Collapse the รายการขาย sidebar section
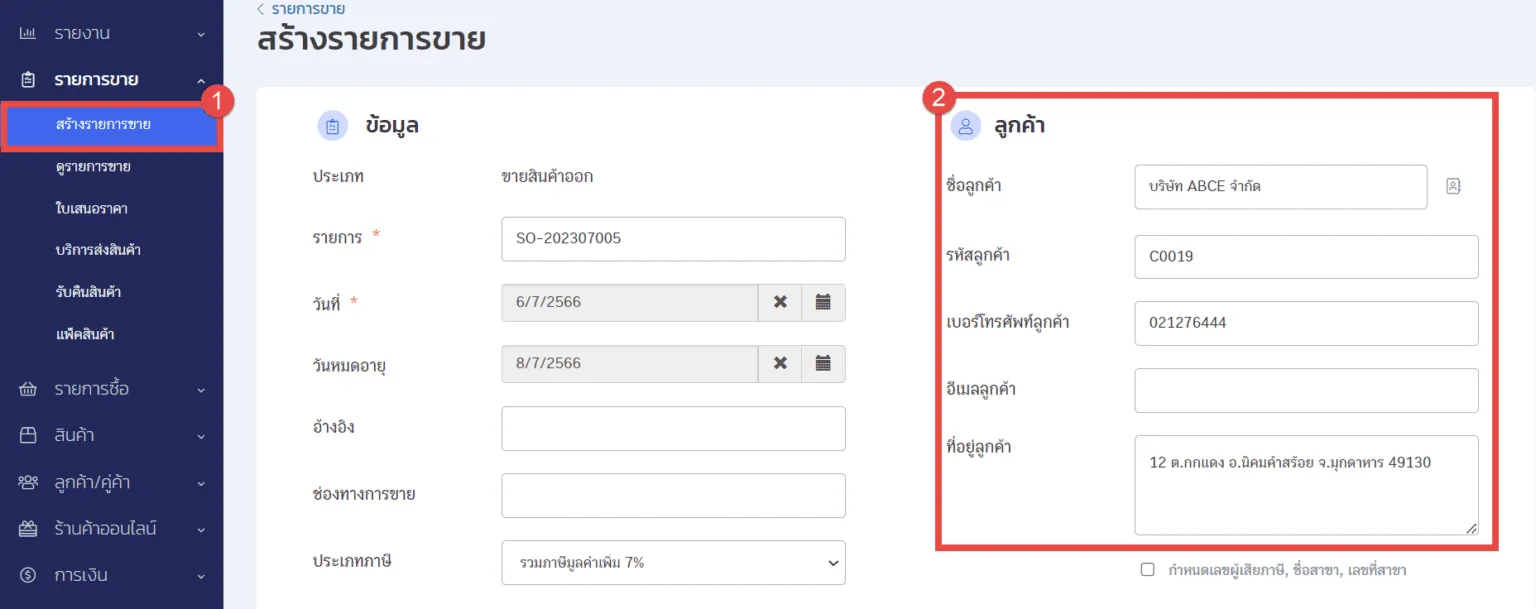This screenshot has width=1536, height=609. coord(110,80)
